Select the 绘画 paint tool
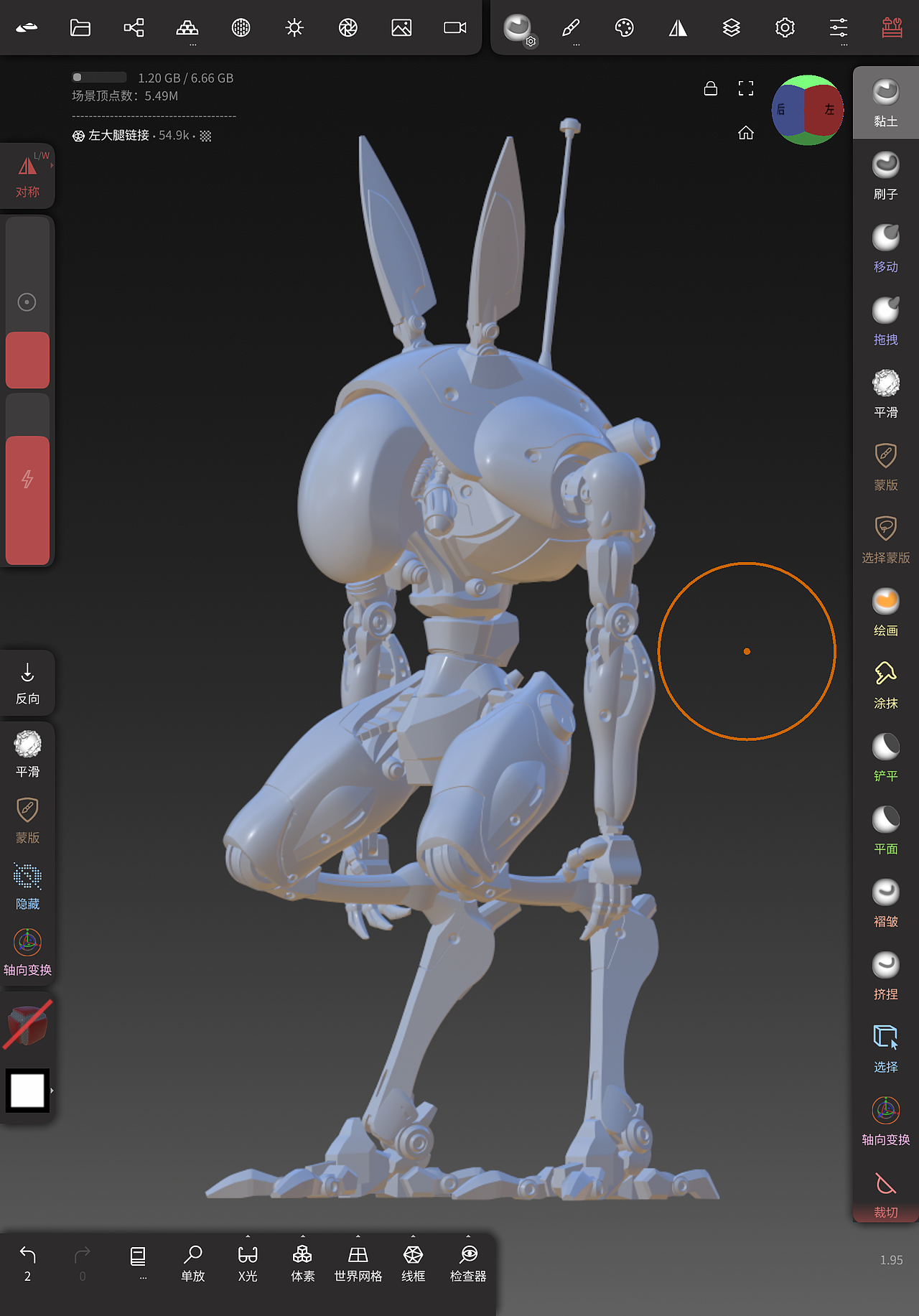 tap(885, 612)
